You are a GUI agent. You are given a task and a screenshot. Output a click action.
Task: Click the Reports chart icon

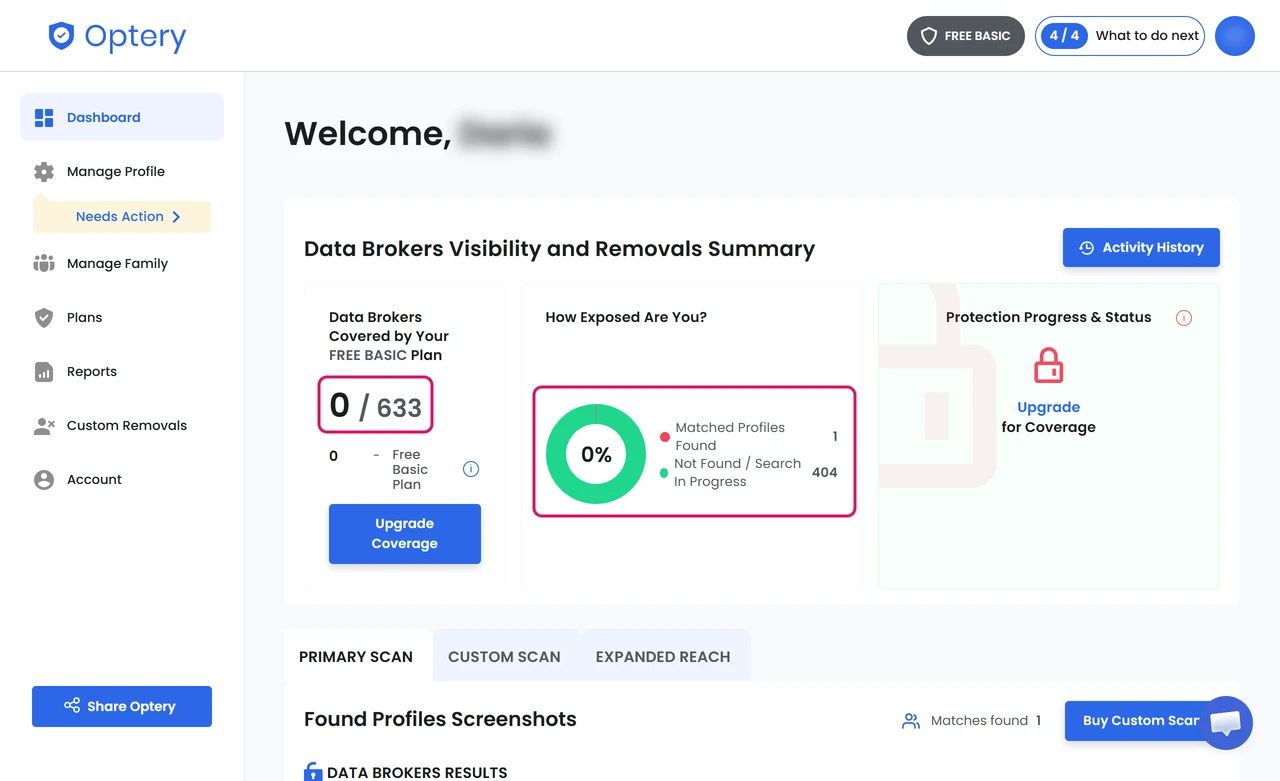[x=44, y=372]
